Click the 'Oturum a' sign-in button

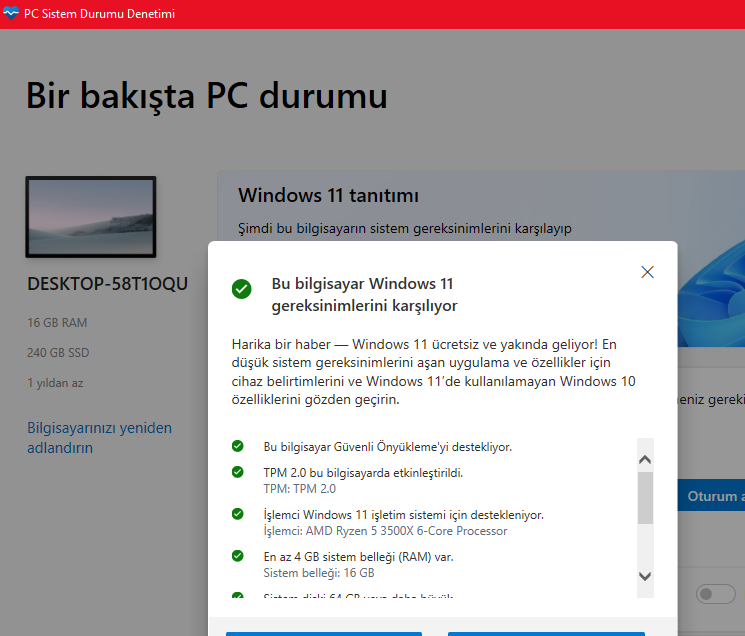(711, 495)
